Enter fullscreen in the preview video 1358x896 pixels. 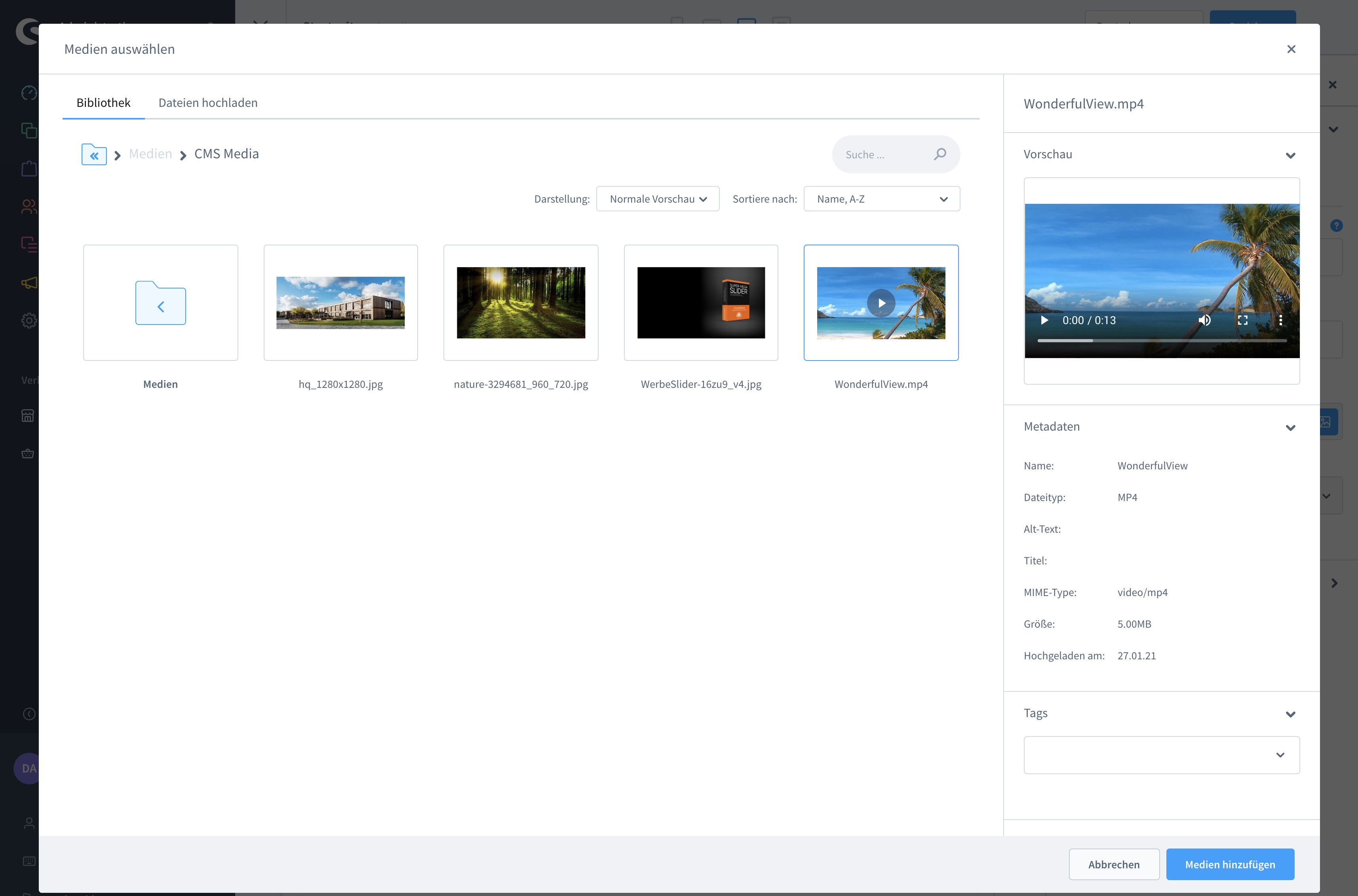click(x=1242, y=320)
